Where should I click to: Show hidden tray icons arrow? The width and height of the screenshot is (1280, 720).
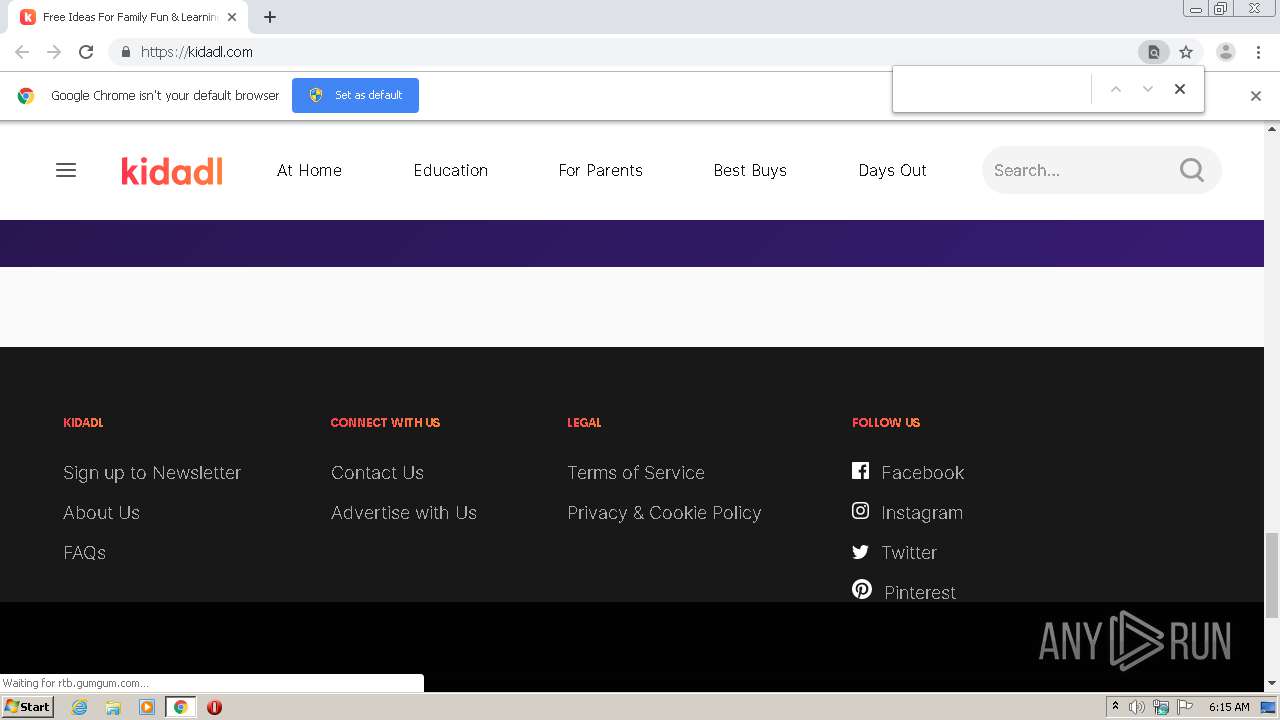(x=1115, y=707)
